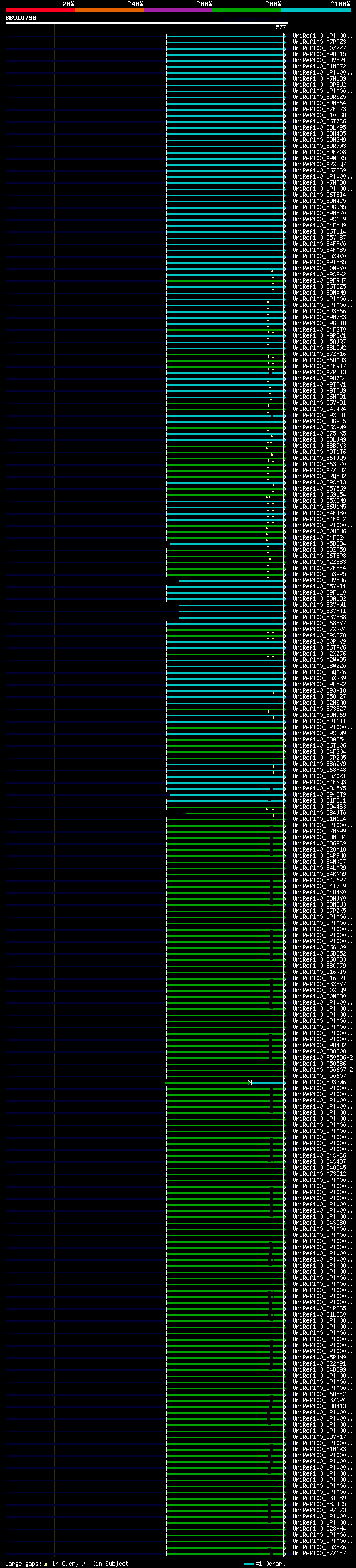The image size is (356, 1568).
Task: Open hit UniRef100_Q1M2Z2
Action: point(319,66)
